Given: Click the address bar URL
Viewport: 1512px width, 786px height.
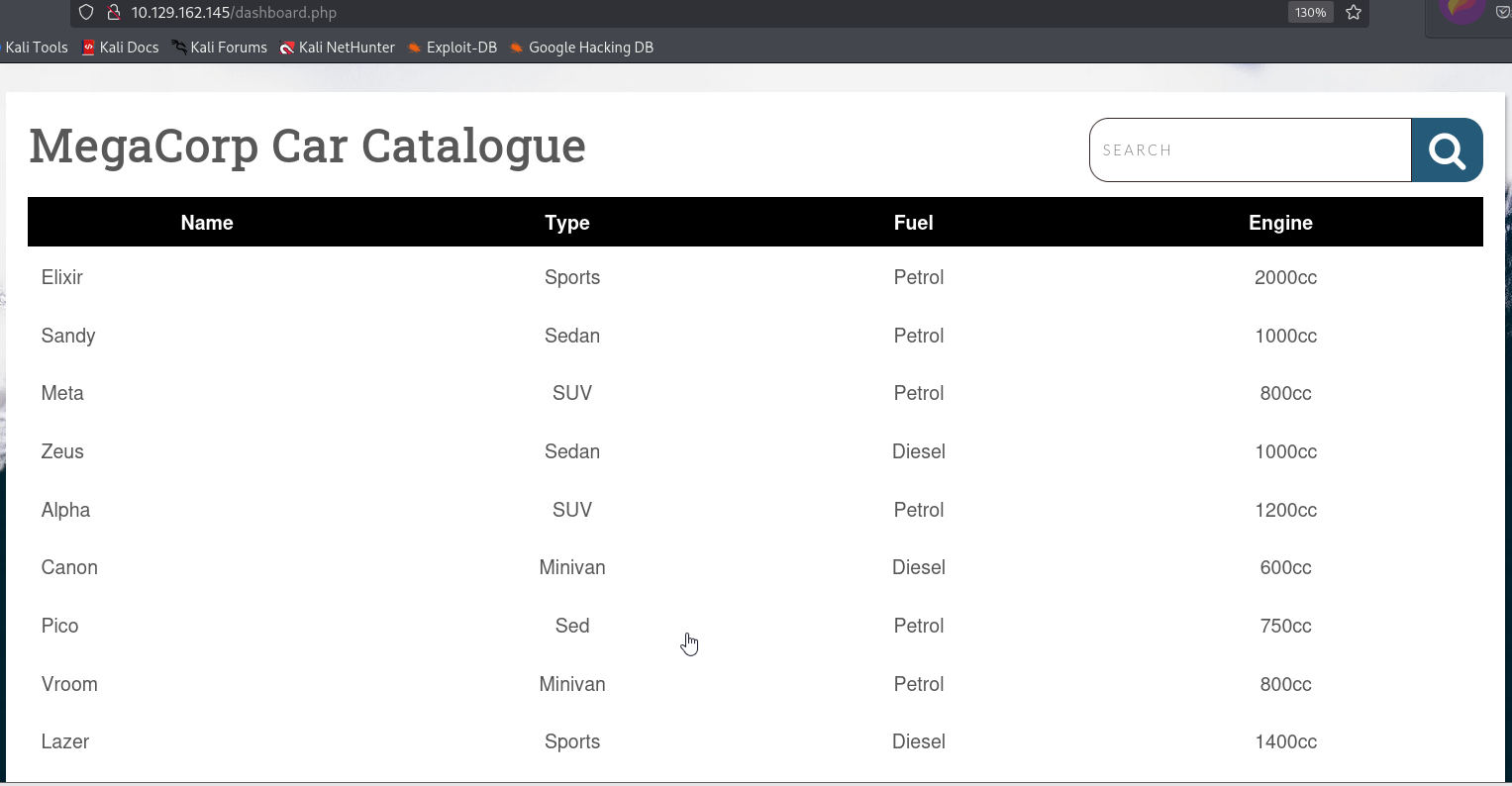Looking at the screenshot, I should pyautogui.click(x=234, y=13).
